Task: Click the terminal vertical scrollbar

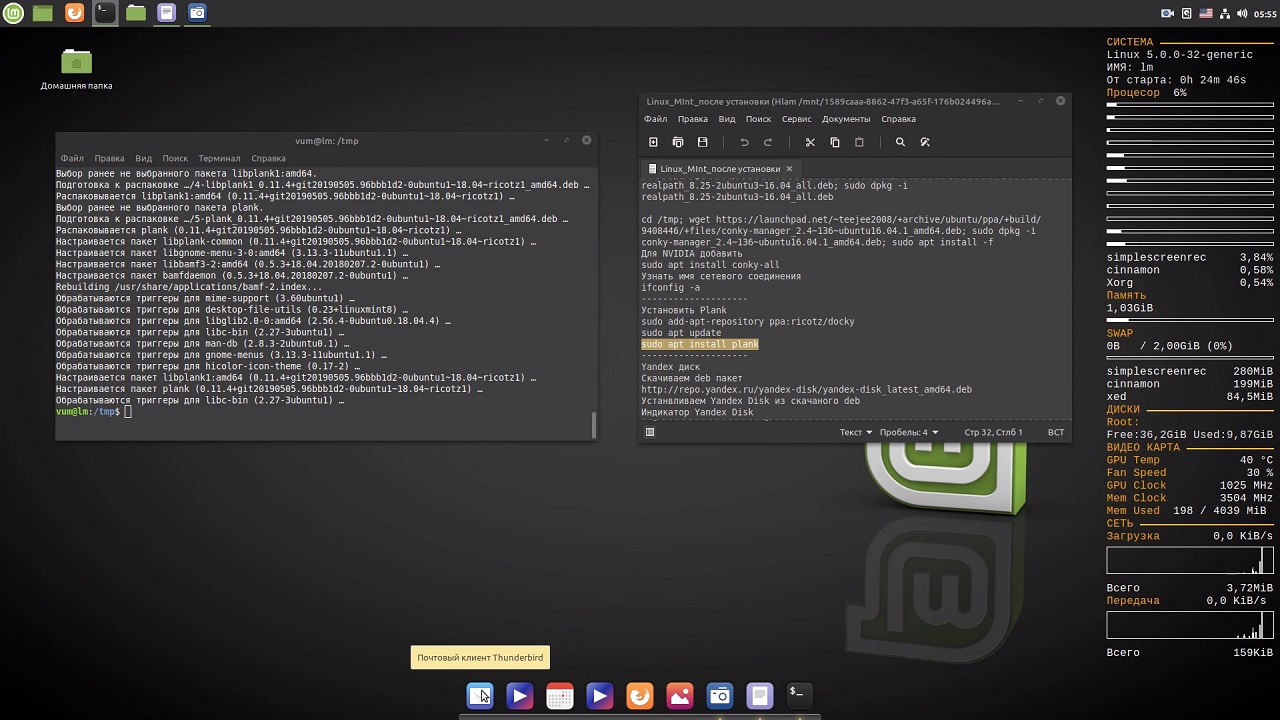Action: pyautogui.click(x=594, y=424)
